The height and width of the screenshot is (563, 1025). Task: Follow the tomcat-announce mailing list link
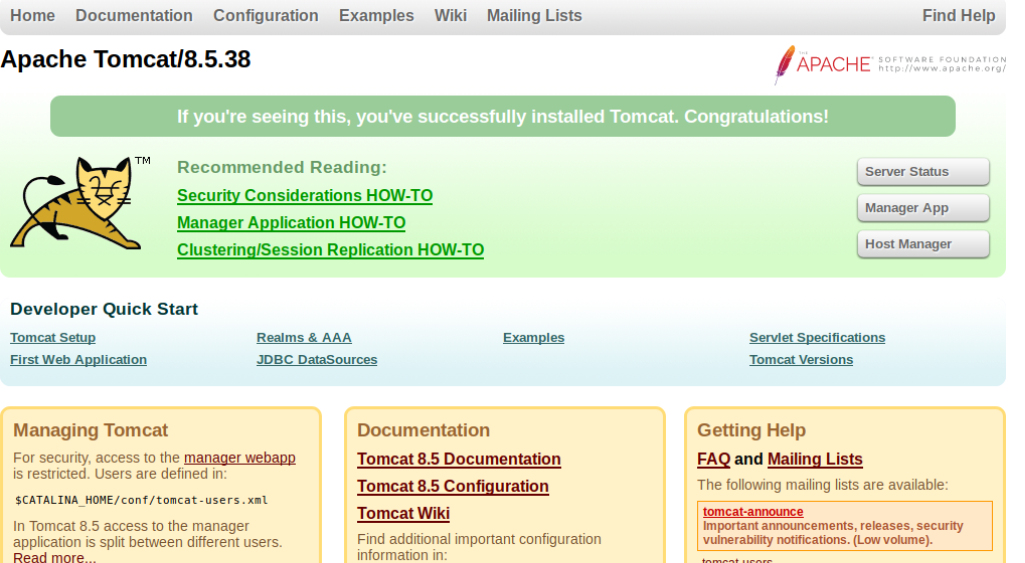pyautogui.click(x=753, y=512)
